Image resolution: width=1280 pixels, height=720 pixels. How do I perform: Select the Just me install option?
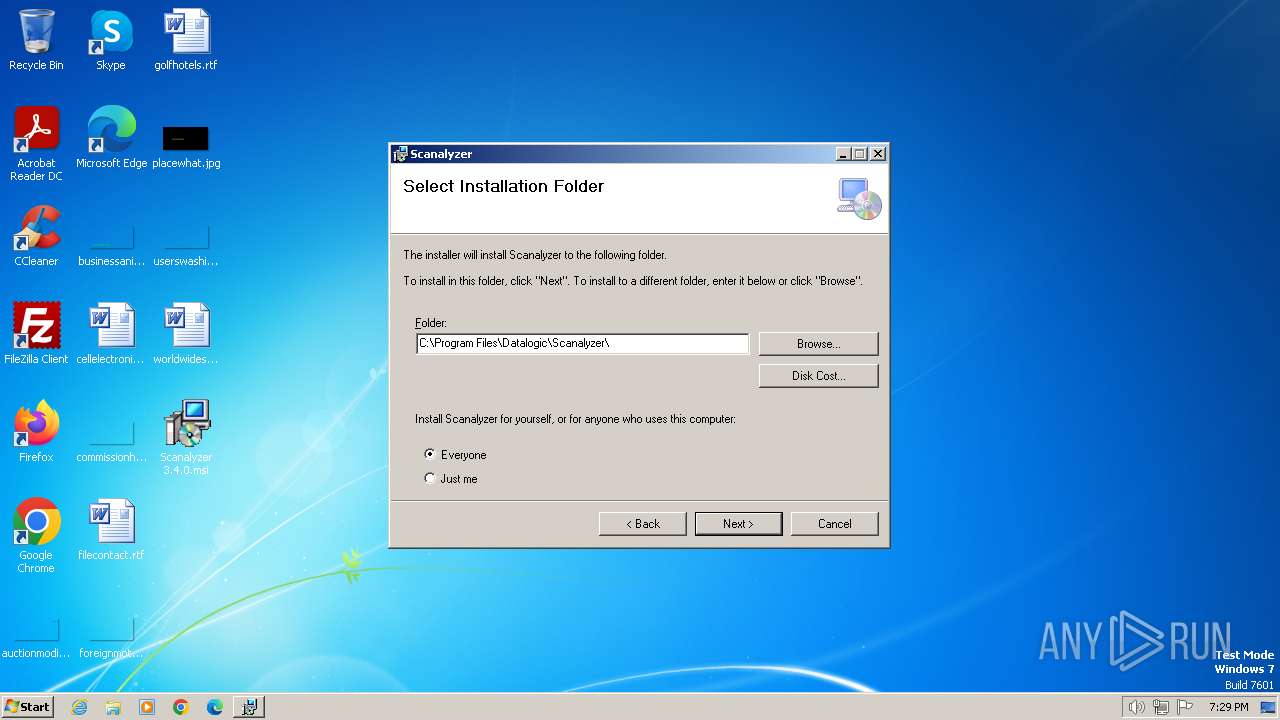tap(451, 479)
